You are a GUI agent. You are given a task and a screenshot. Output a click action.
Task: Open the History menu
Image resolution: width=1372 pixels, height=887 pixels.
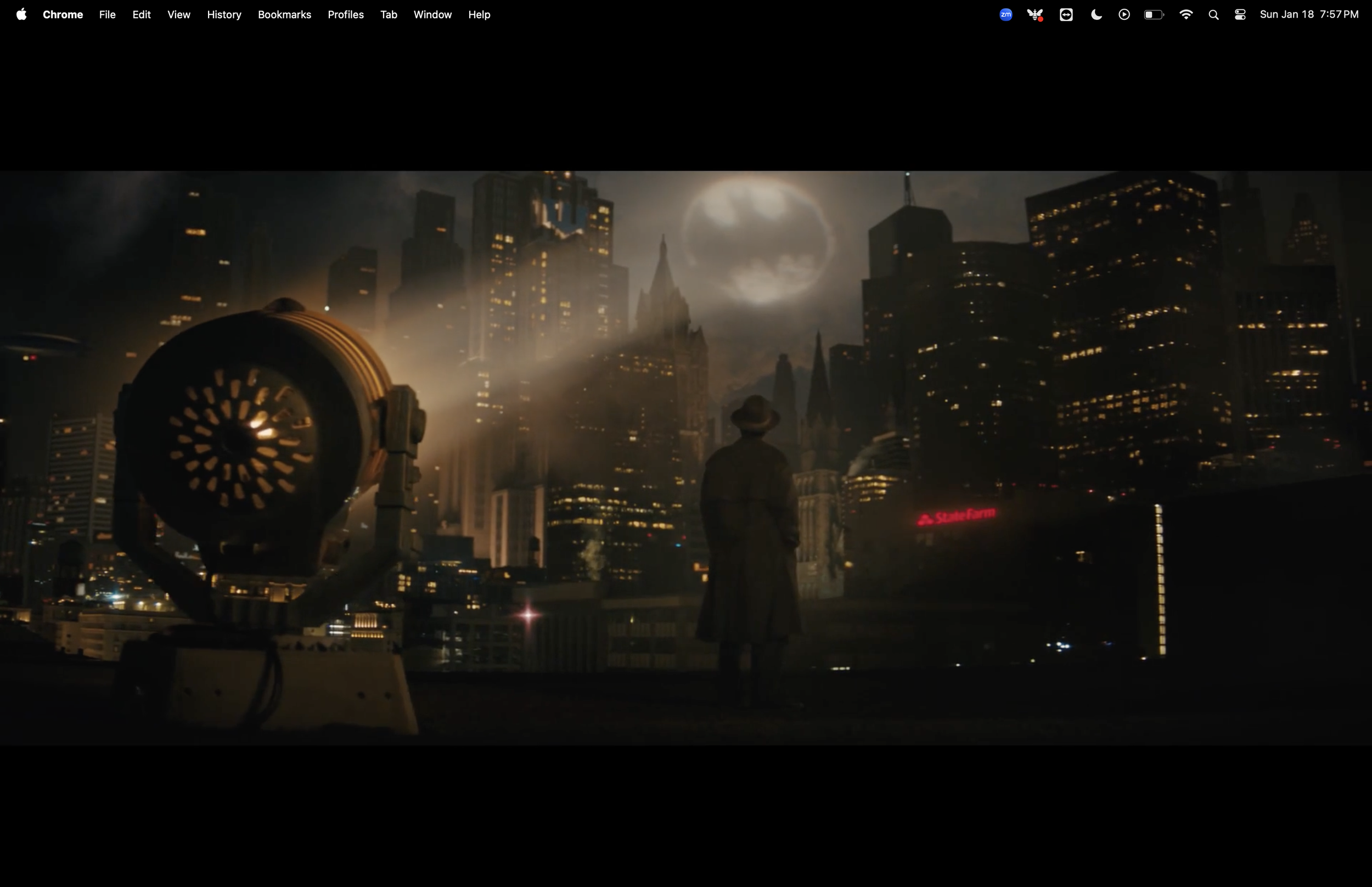(x=224, y=14)
